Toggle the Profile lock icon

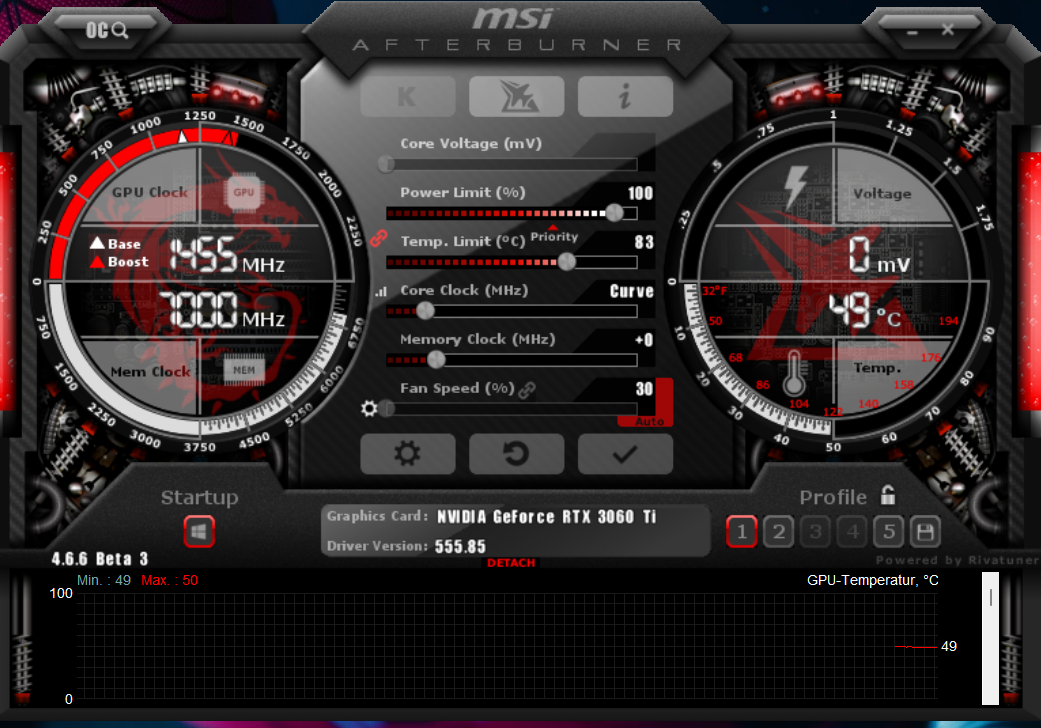click(888, 495)
